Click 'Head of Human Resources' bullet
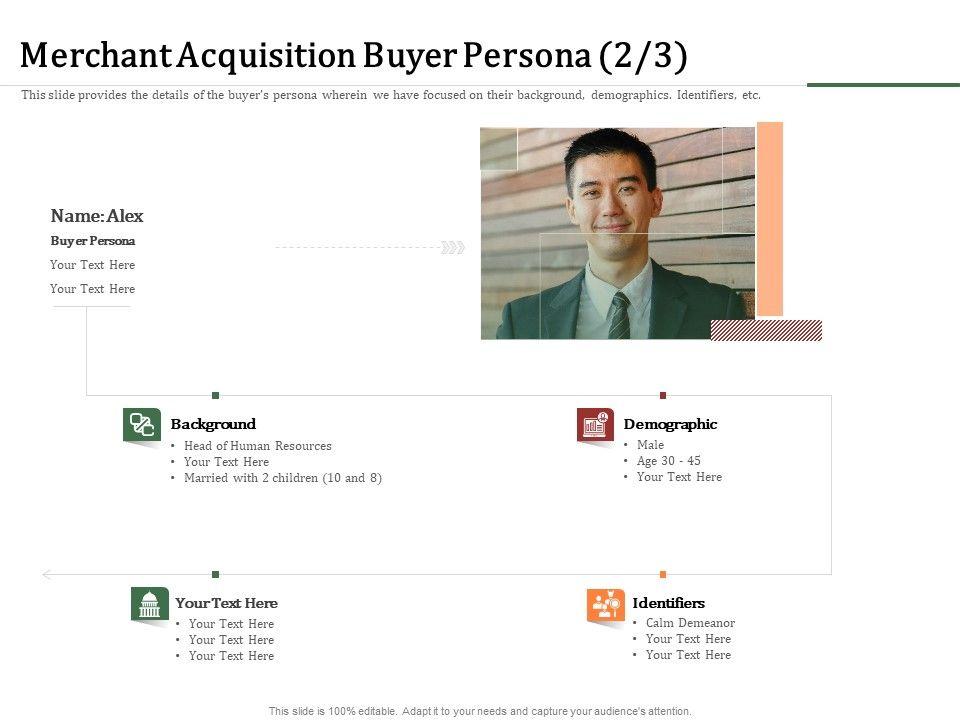960x720 pixels. [258, 446]
